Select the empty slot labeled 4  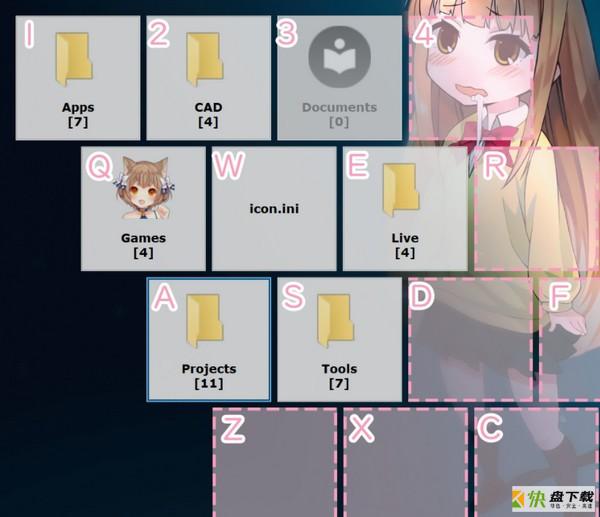coord(471,78)
